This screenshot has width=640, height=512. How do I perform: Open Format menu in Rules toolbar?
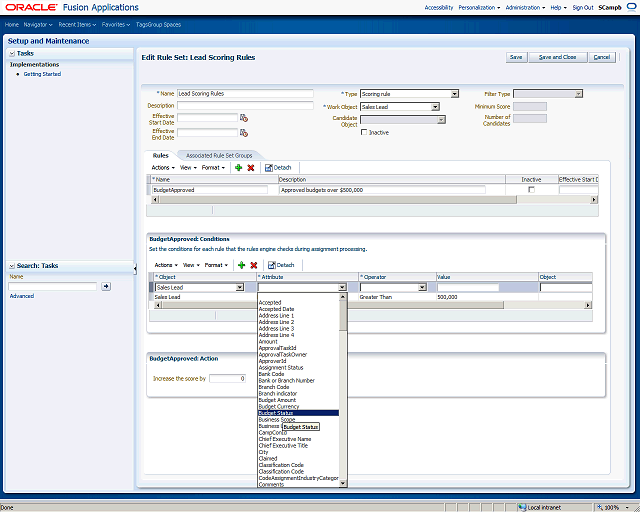213,167
